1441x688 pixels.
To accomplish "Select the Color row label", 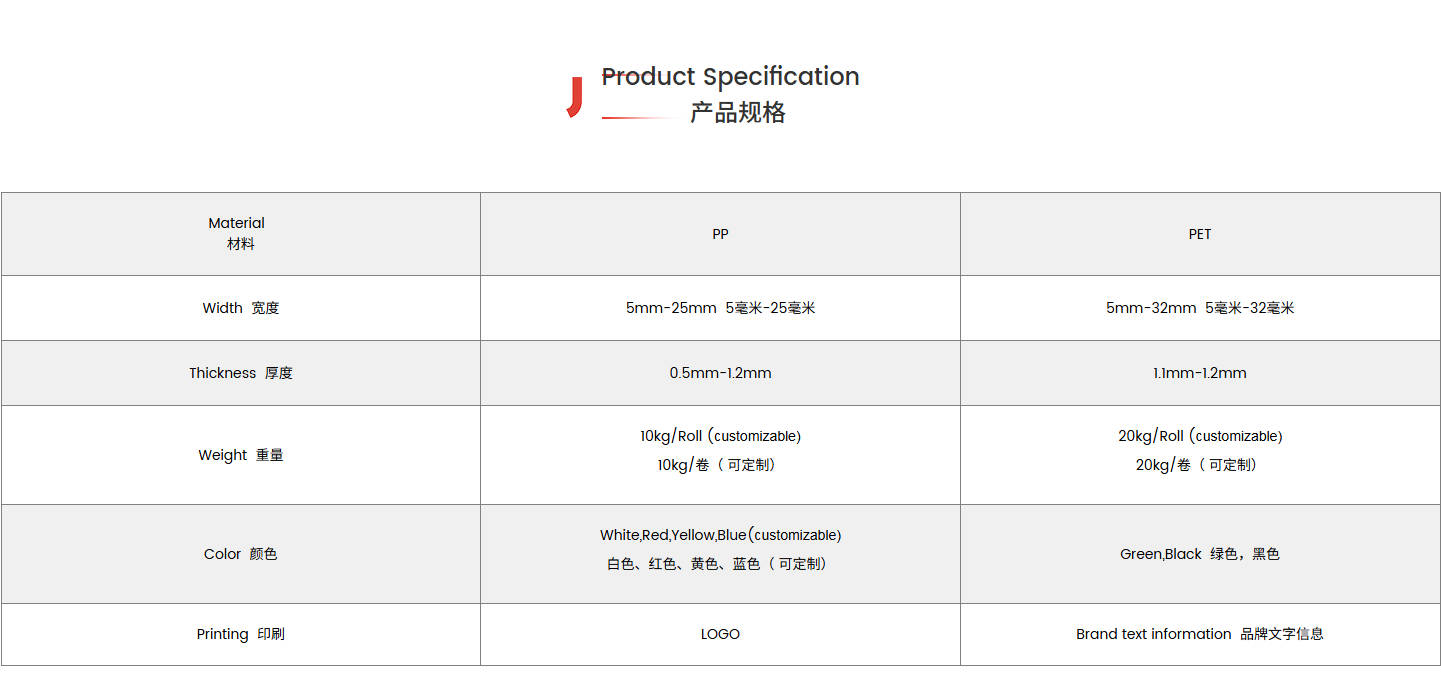I will click(241, 554).
